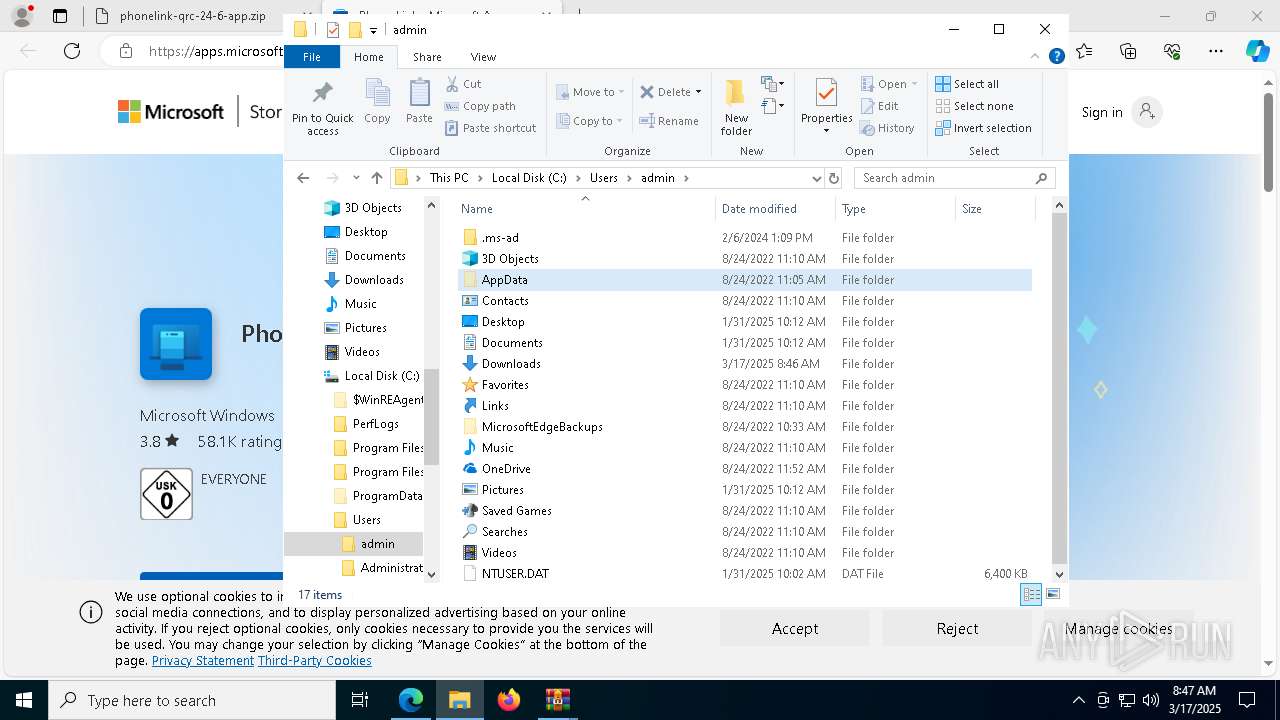The width and height of the screenshot is (1280, 720).
Task: Expand path chevron after Users in address bar
Action: point(630,178)
